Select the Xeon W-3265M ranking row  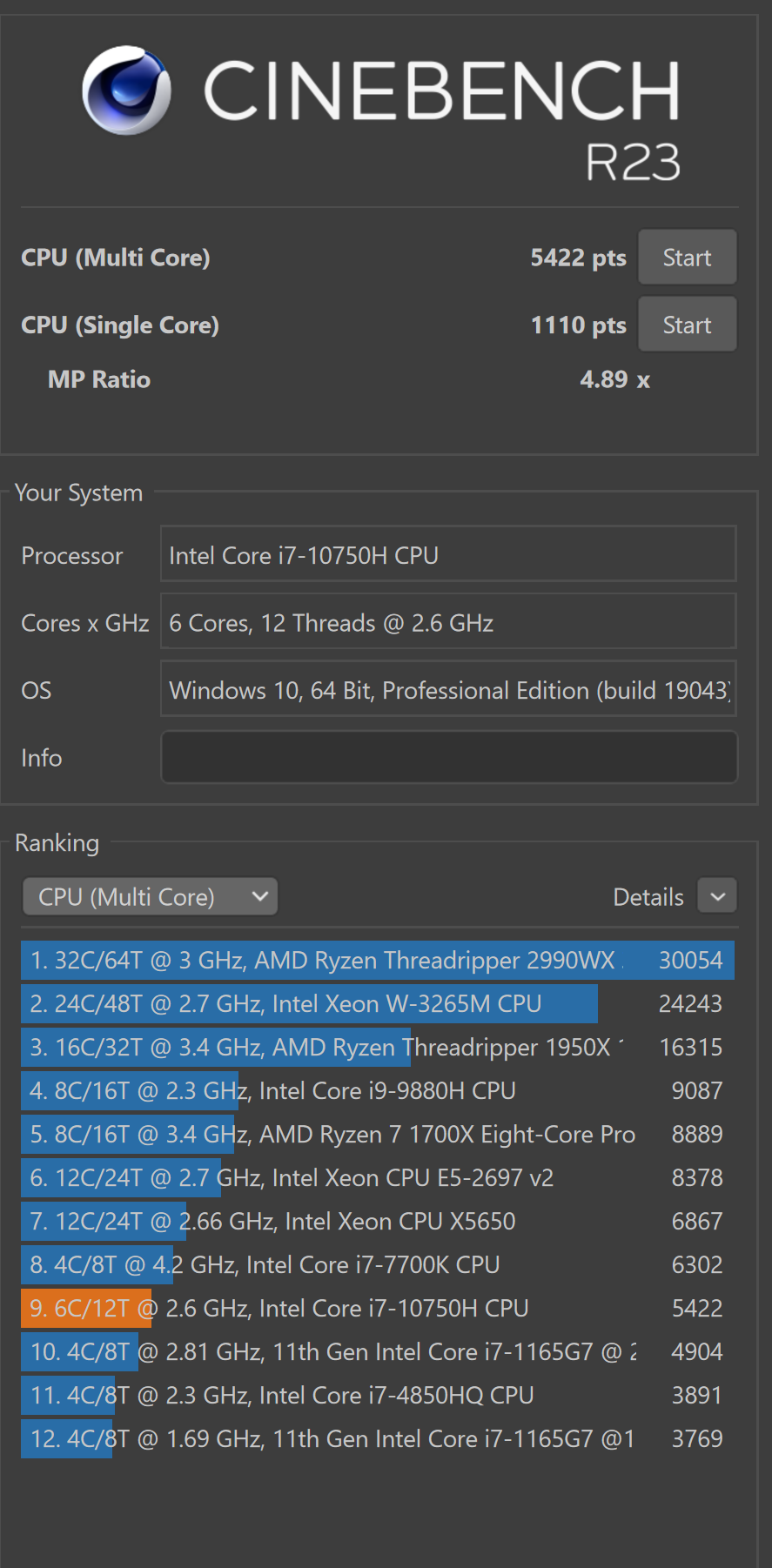[x=377, y=1003]
